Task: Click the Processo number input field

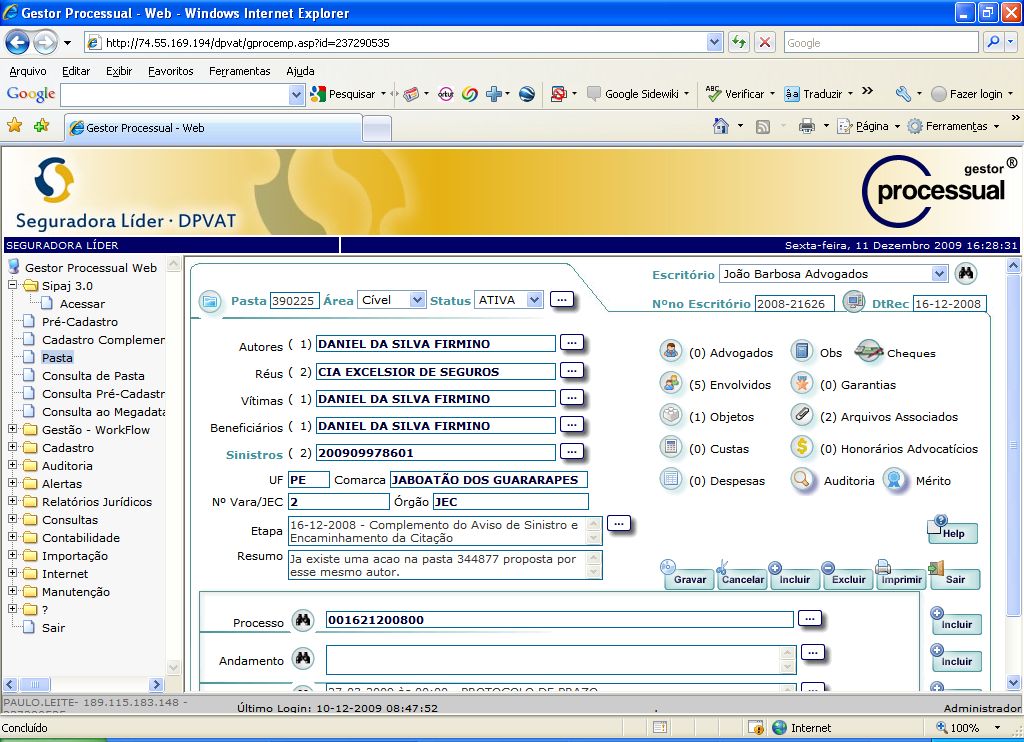Action: pyautogui.click(x=560, y=620)
